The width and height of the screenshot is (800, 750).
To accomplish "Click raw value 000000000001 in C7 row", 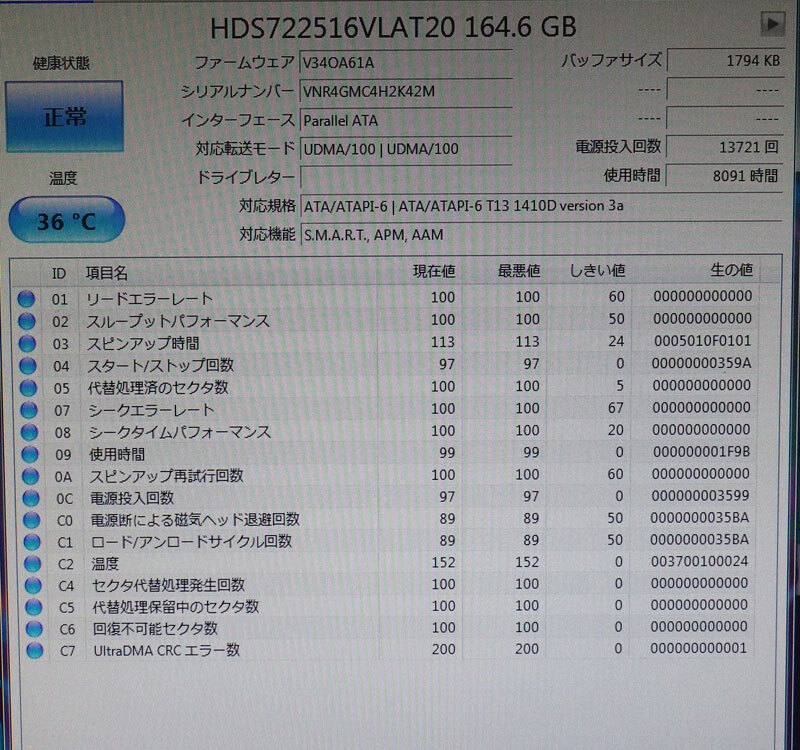I will tap(698, 648).
